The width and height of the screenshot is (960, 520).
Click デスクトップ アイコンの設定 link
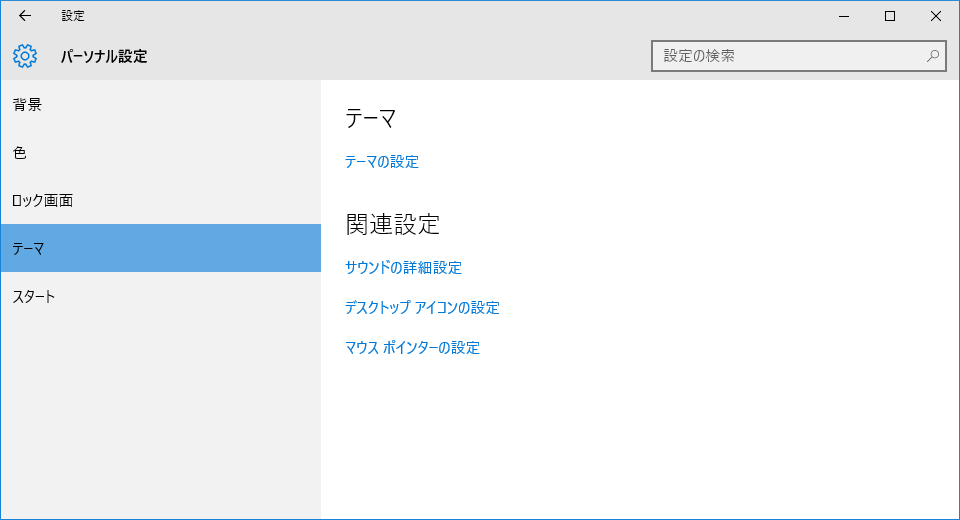click(421, 307)
